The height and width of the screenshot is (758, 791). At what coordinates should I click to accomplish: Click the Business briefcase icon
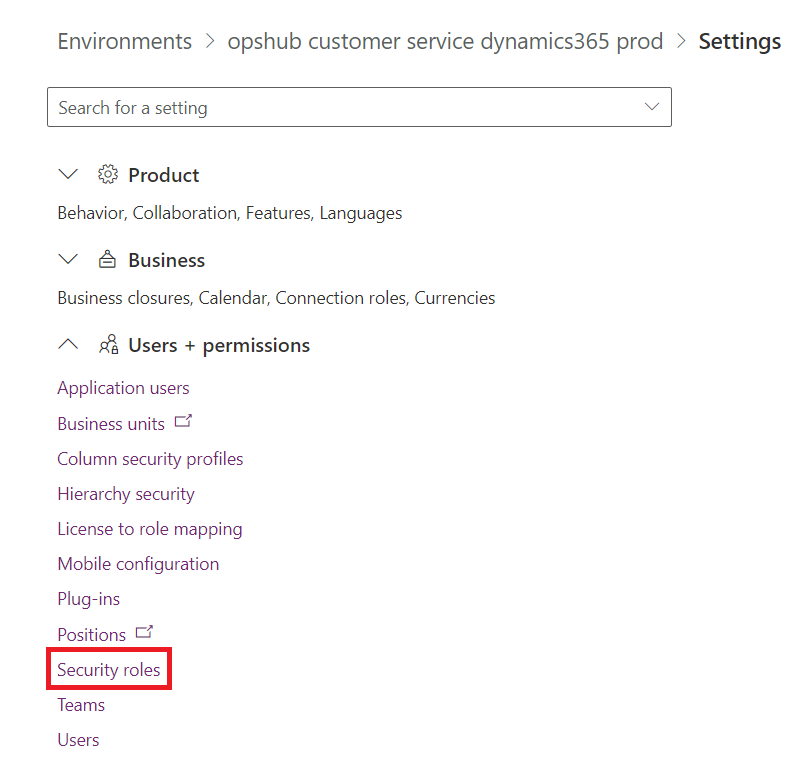107,260
